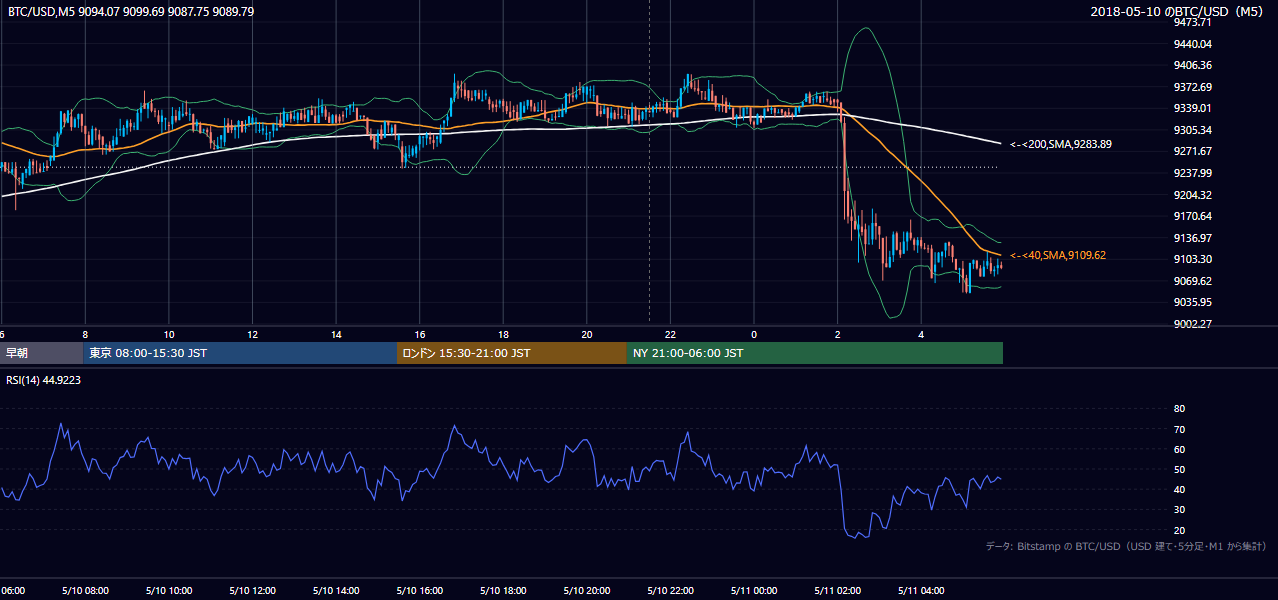Screen dimensions: 1278x600
Task: Click the RSI(14) 44.9223 indicator label
Action: (x=44, y=380)
